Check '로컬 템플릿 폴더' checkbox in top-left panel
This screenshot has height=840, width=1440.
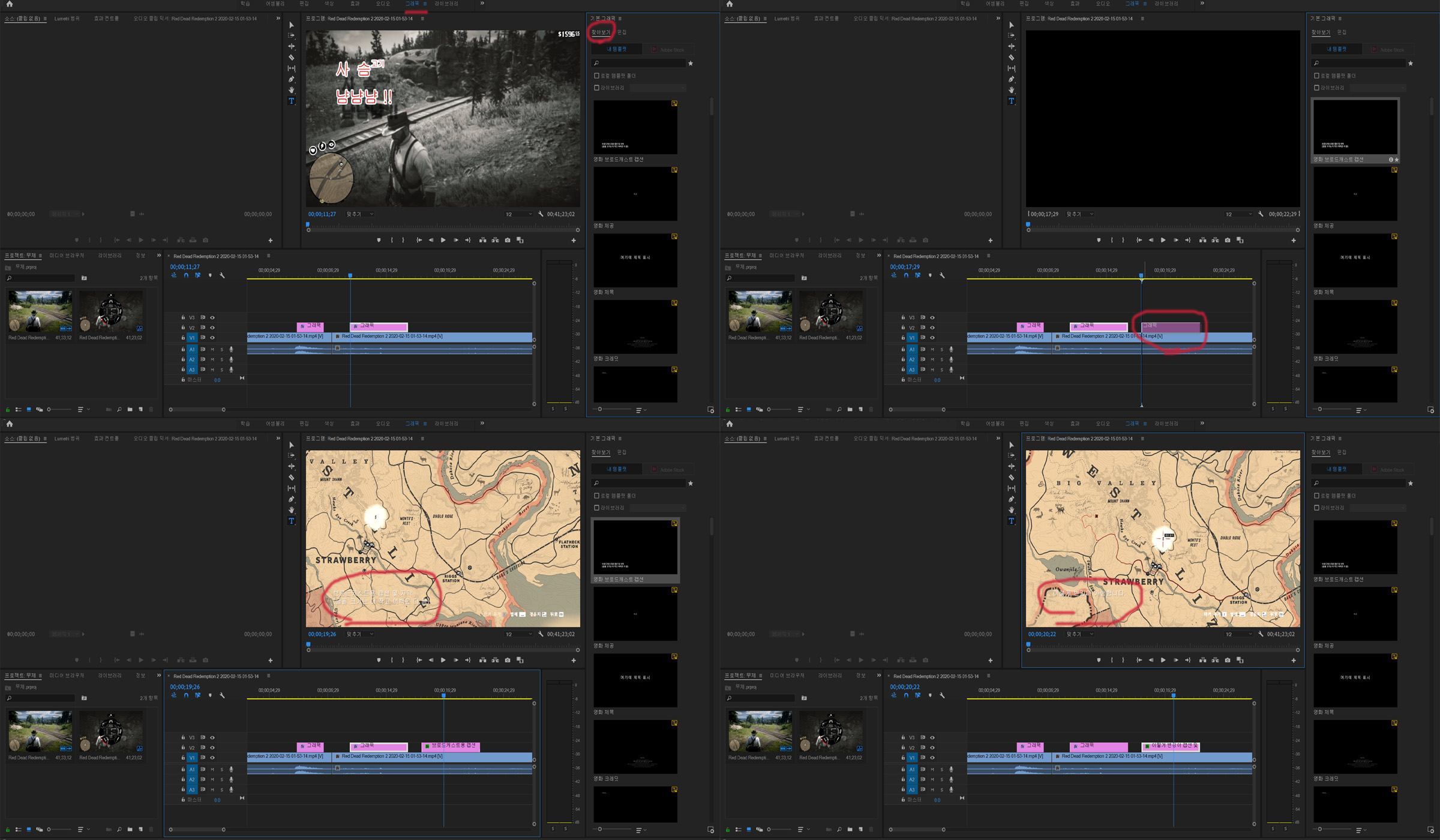pos(596,76)
